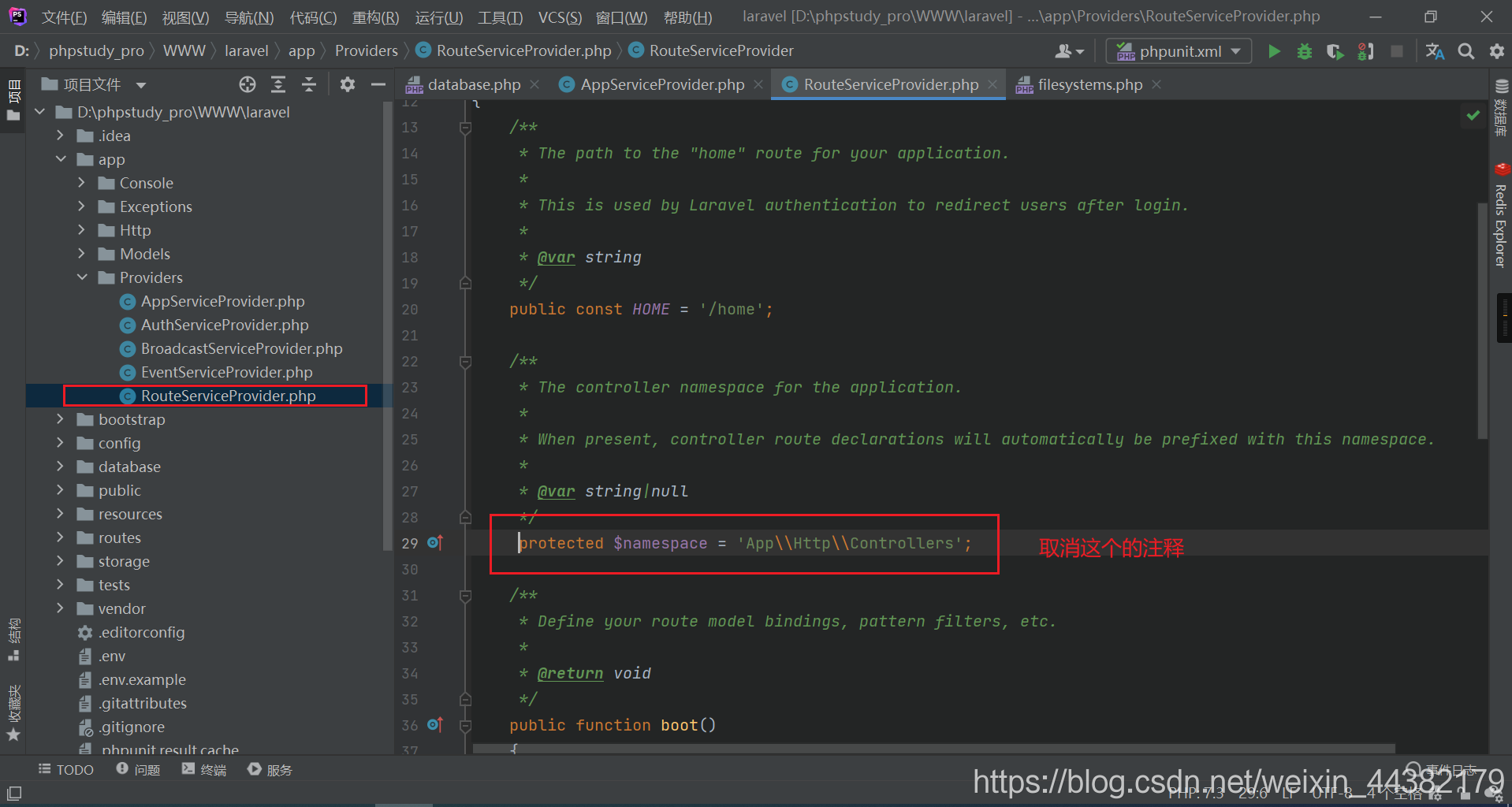Locate opened file in project tree icon
The height and width of the screenshot is (807, 1512).
click(x=248, y=84)
